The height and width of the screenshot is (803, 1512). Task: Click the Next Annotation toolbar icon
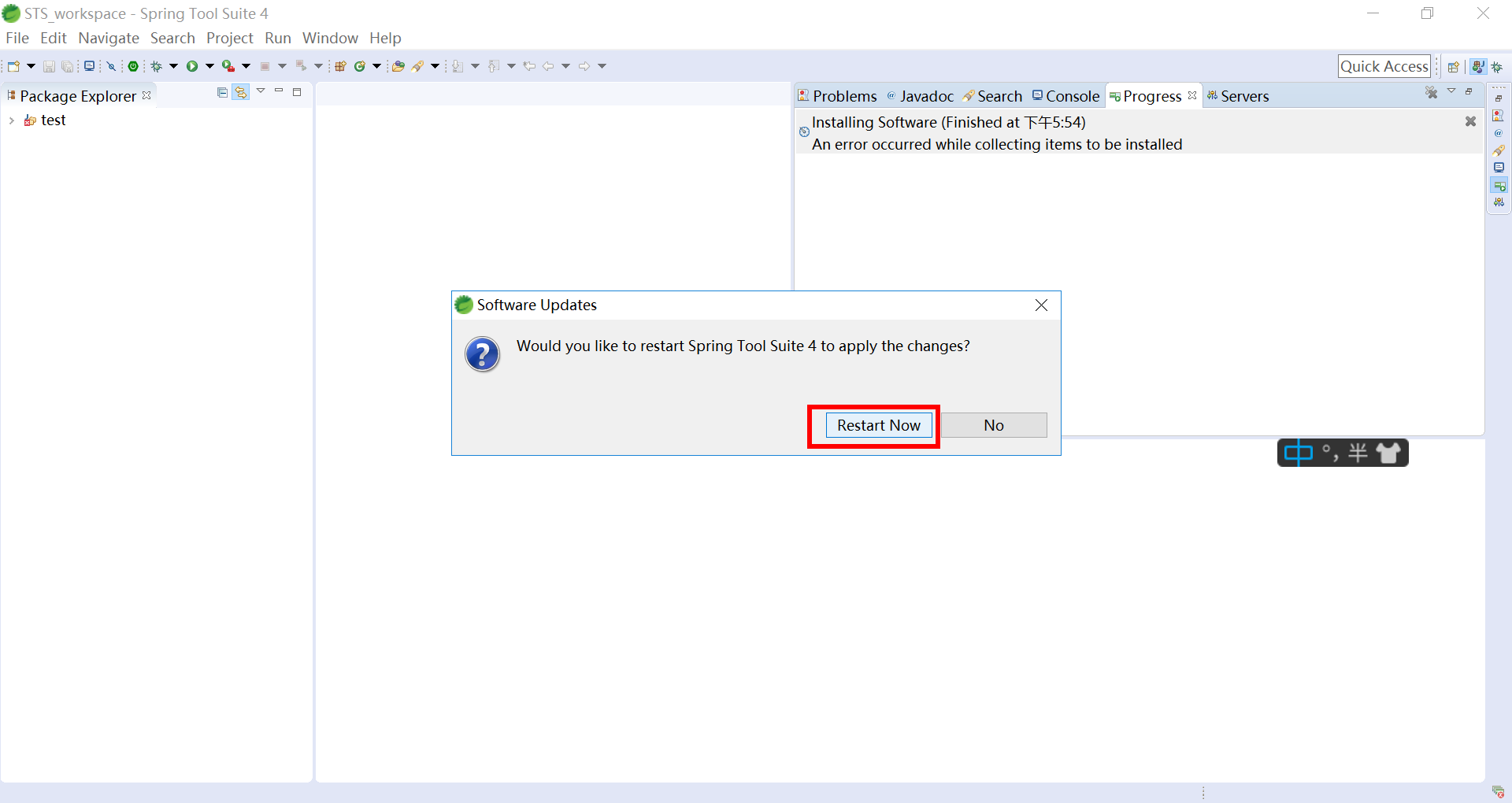click(x=458, y=66)
